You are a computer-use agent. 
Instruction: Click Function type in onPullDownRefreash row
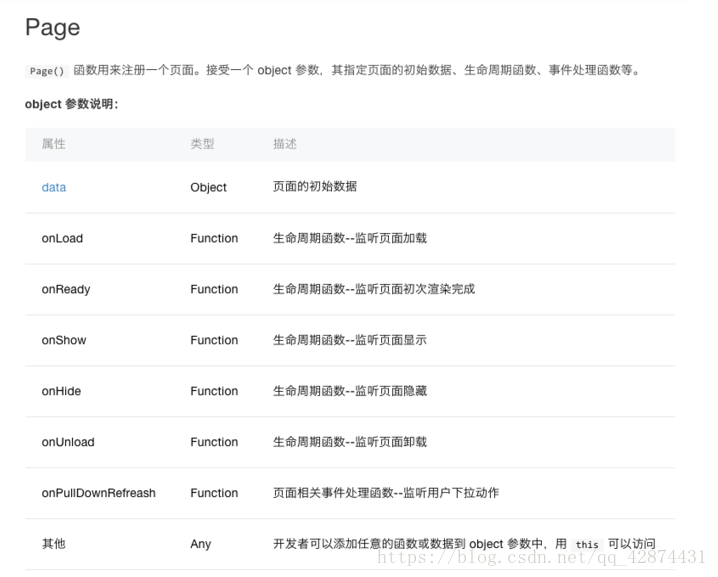click(214, 493)
